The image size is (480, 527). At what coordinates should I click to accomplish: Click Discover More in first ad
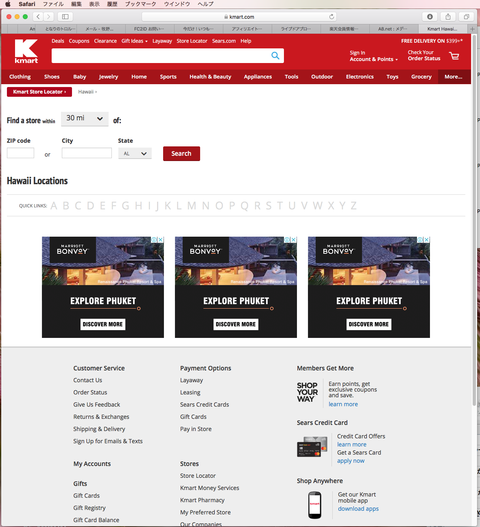click(x=103, y=324)
